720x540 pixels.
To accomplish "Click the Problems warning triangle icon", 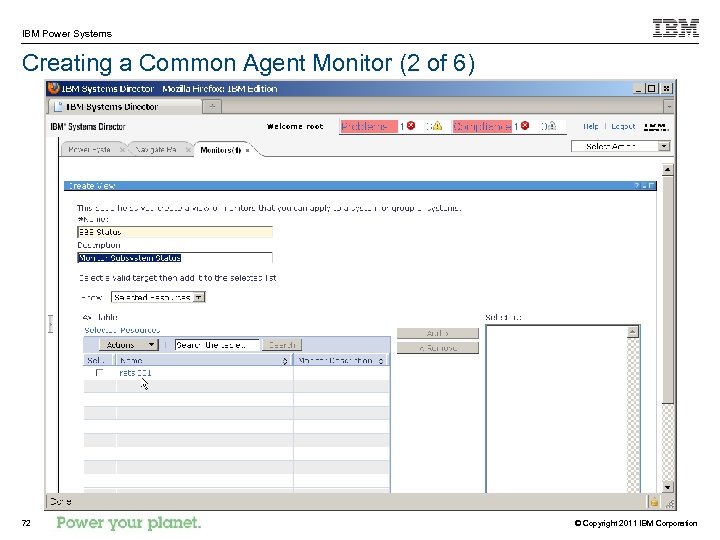I will [437, 126].
